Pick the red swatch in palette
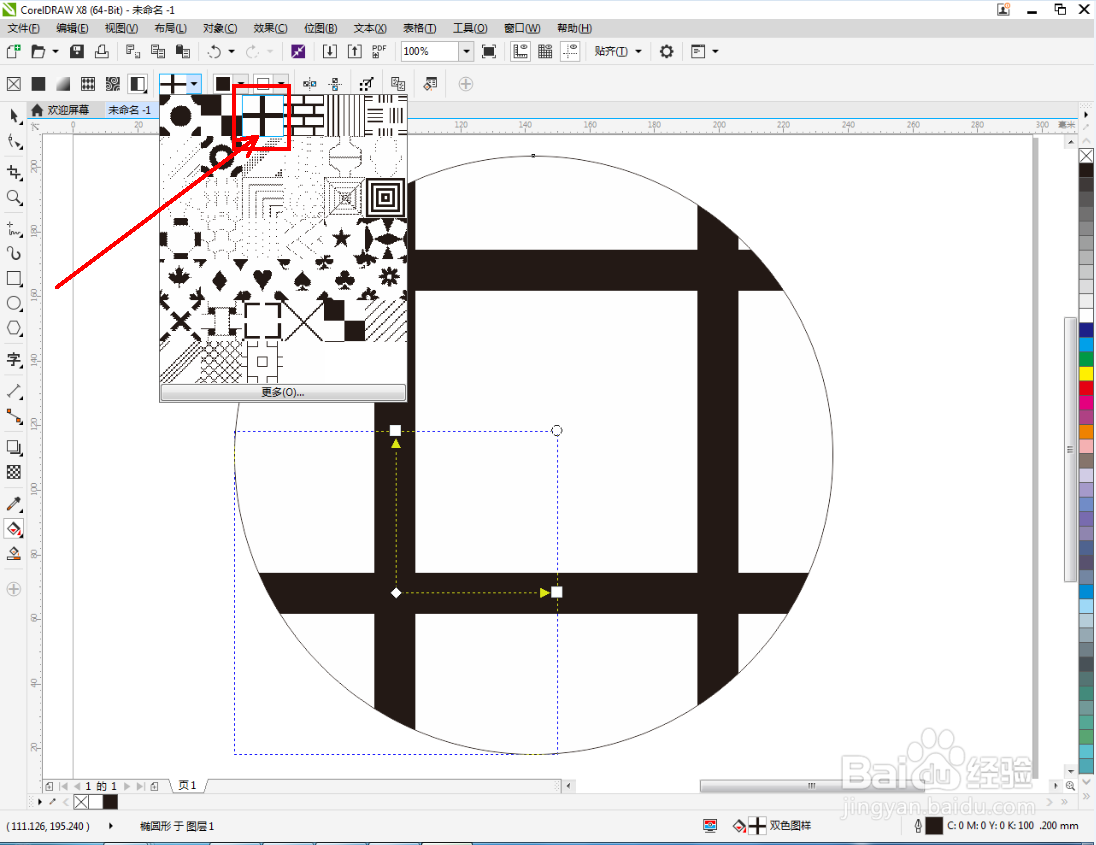 1086,387
